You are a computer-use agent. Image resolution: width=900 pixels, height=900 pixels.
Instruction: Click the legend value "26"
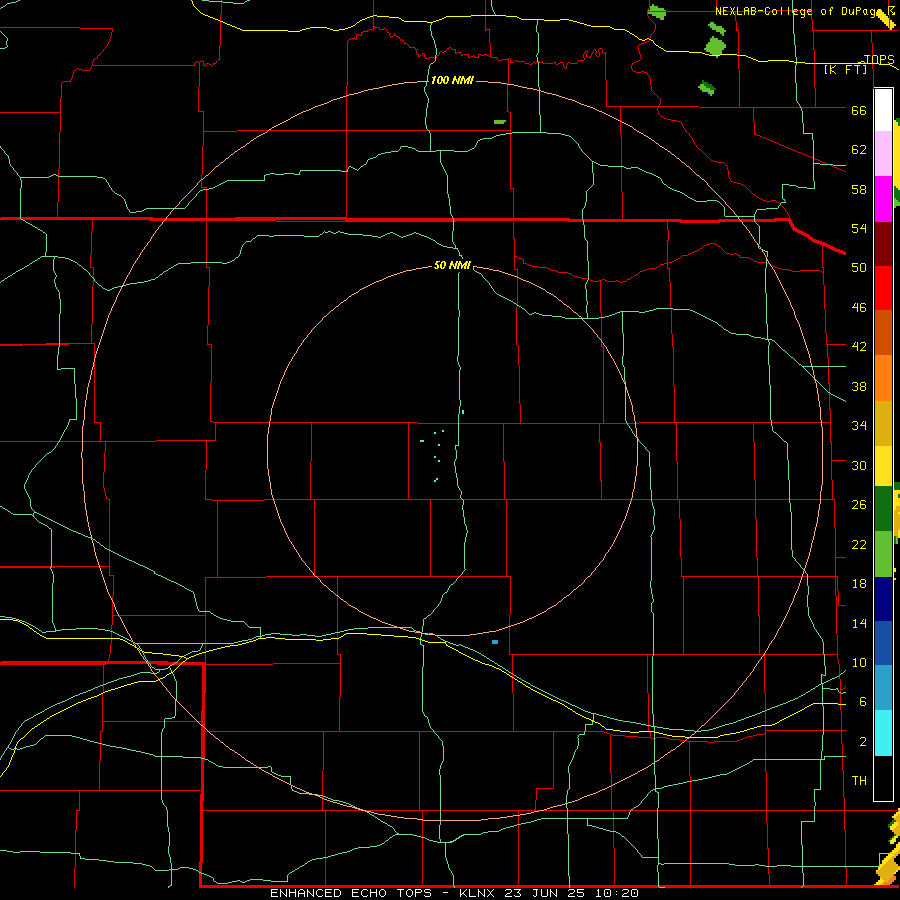point(859,505)
